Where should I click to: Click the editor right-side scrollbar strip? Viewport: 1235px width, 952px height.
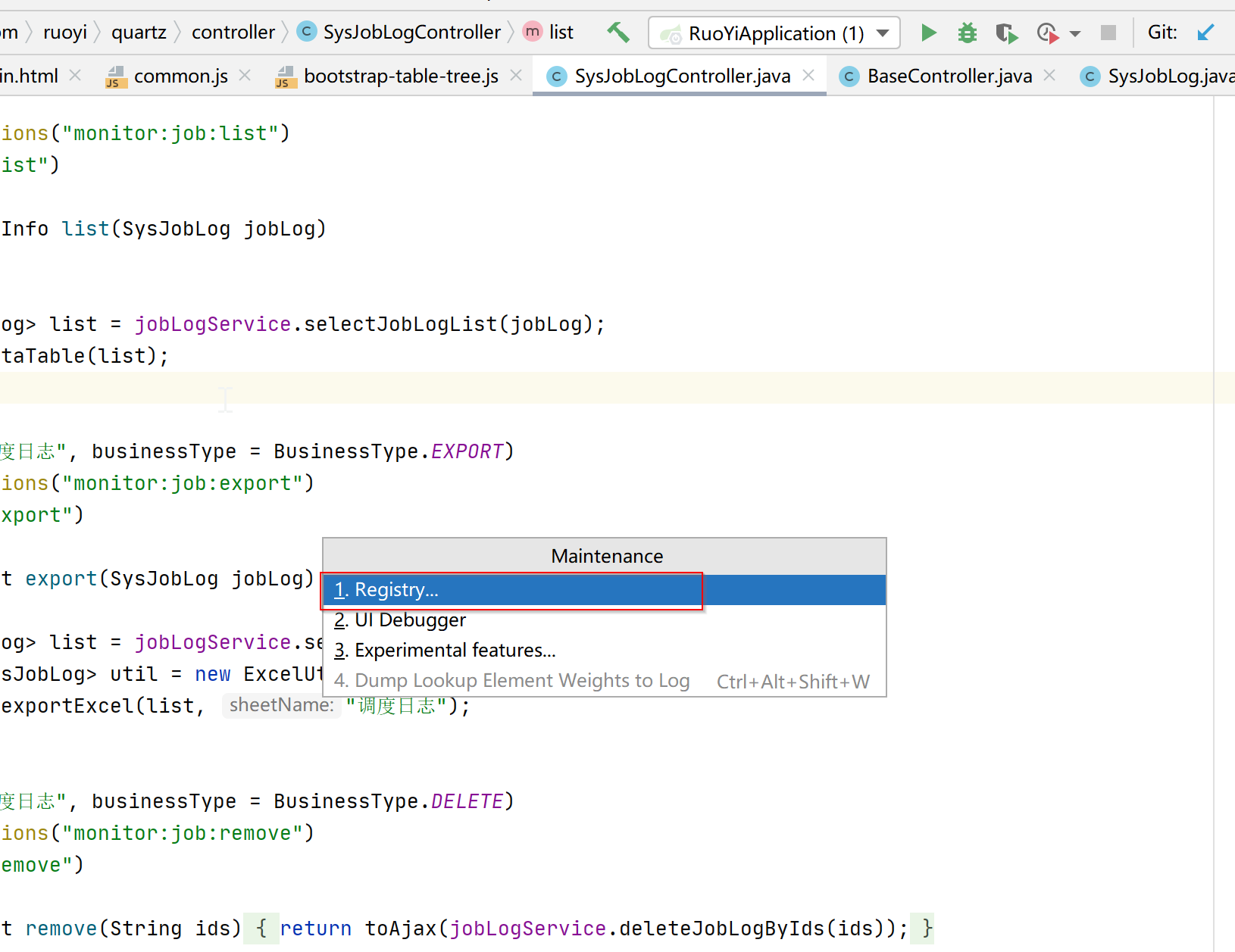tap(1224, 523)
